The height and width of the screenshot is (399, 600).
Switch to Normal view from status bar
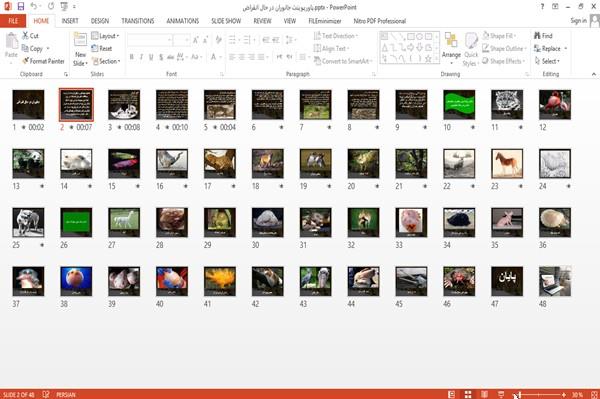452,394
